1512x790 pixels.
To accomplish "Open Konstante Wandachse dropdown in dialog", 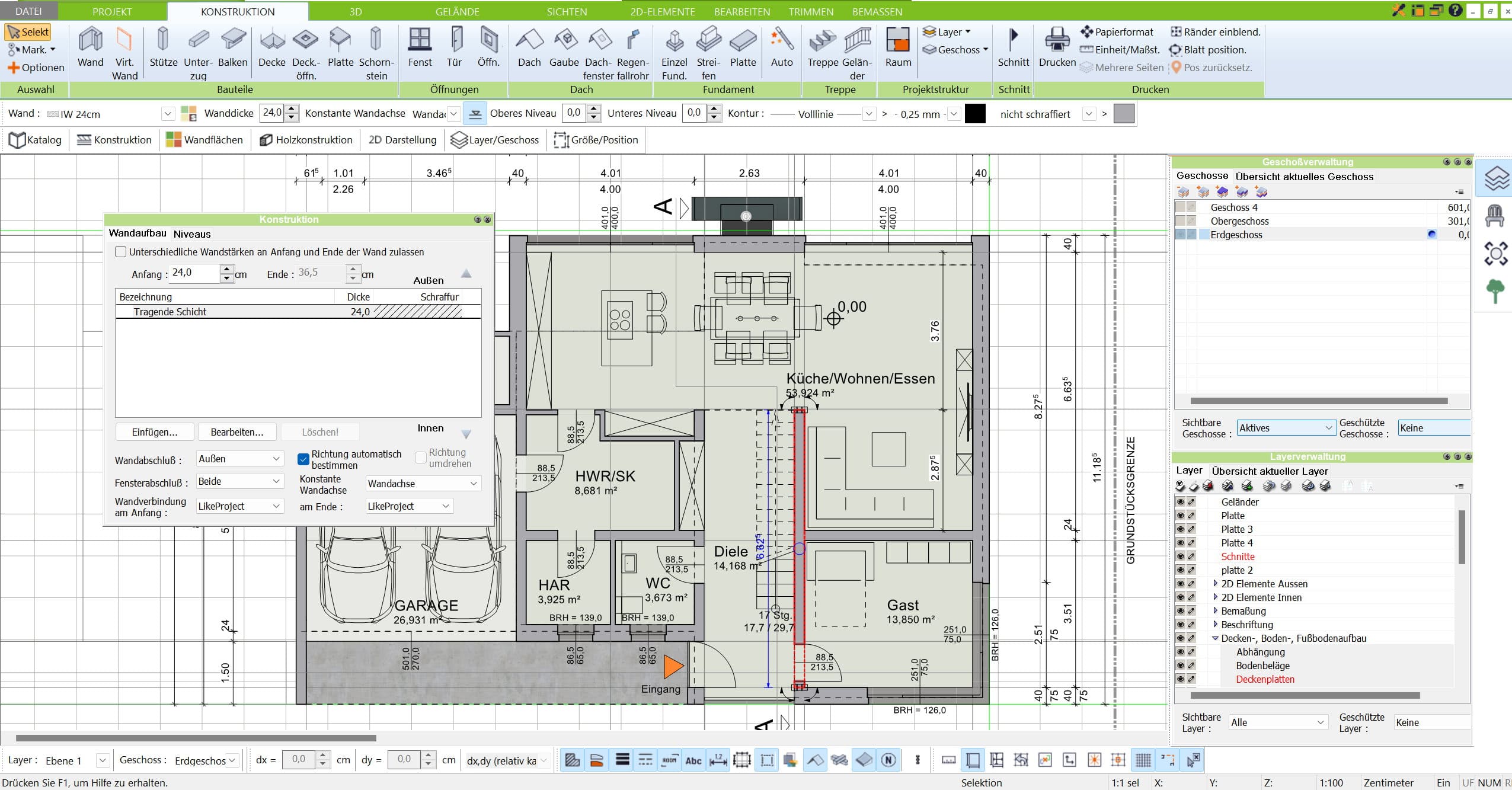I will 423,484.
